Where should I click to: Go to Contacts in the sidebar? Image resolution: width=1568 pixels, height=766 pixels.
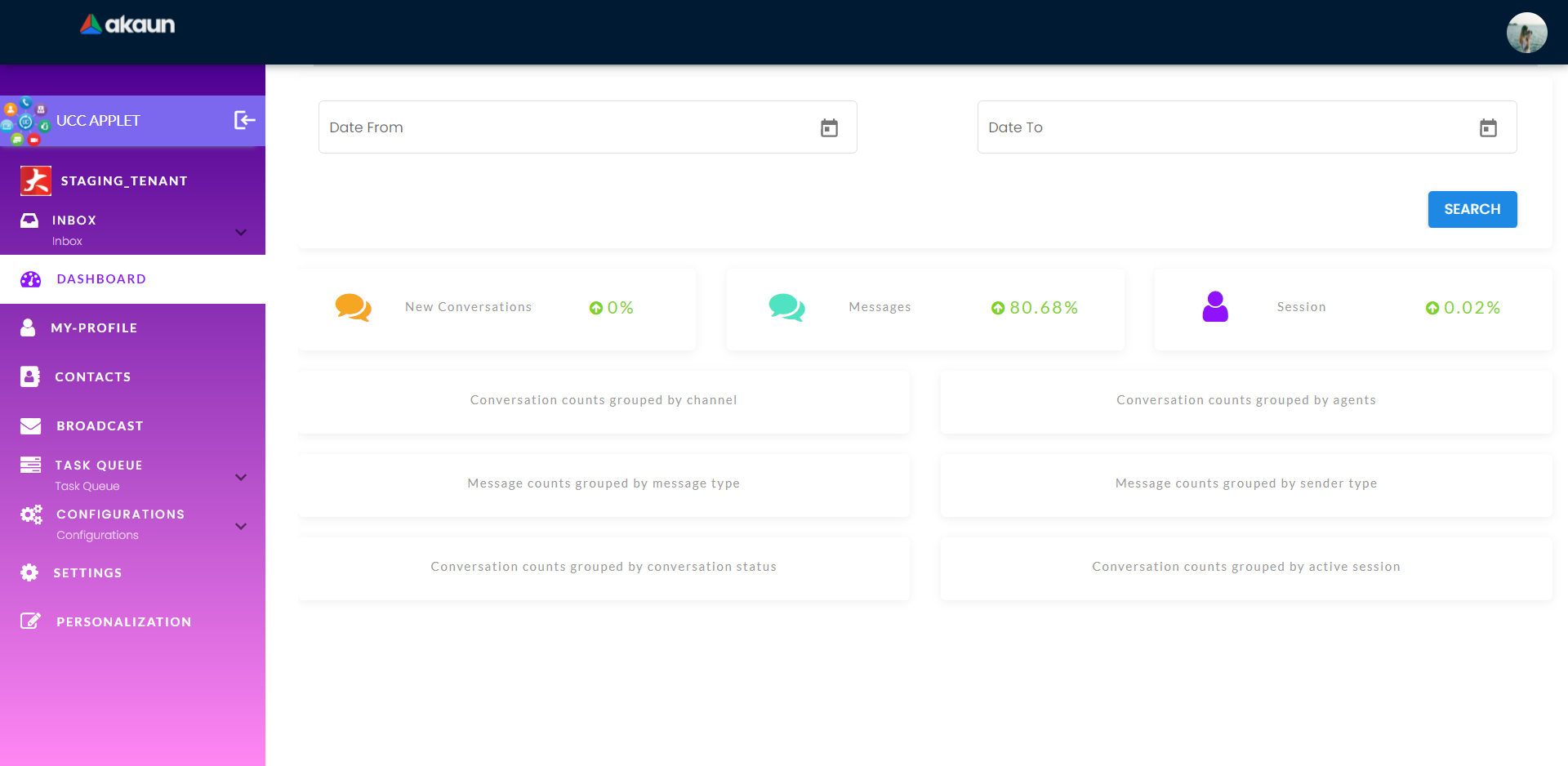click(x=92, y=376)
